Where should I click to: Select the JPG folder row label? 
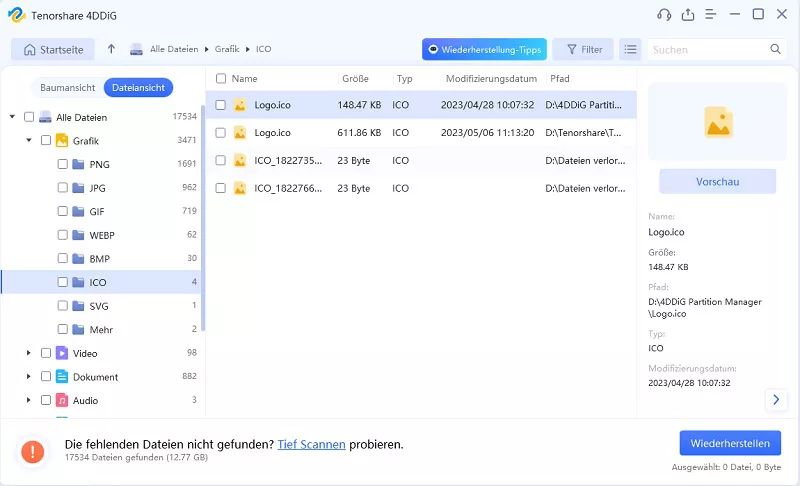point(97,188)
